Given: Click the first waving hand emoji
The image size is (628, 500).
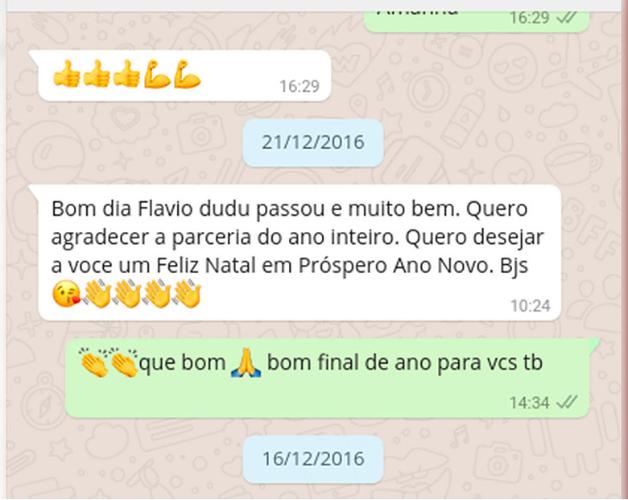Looking at the screenshot, I should [x=97, y=294].
